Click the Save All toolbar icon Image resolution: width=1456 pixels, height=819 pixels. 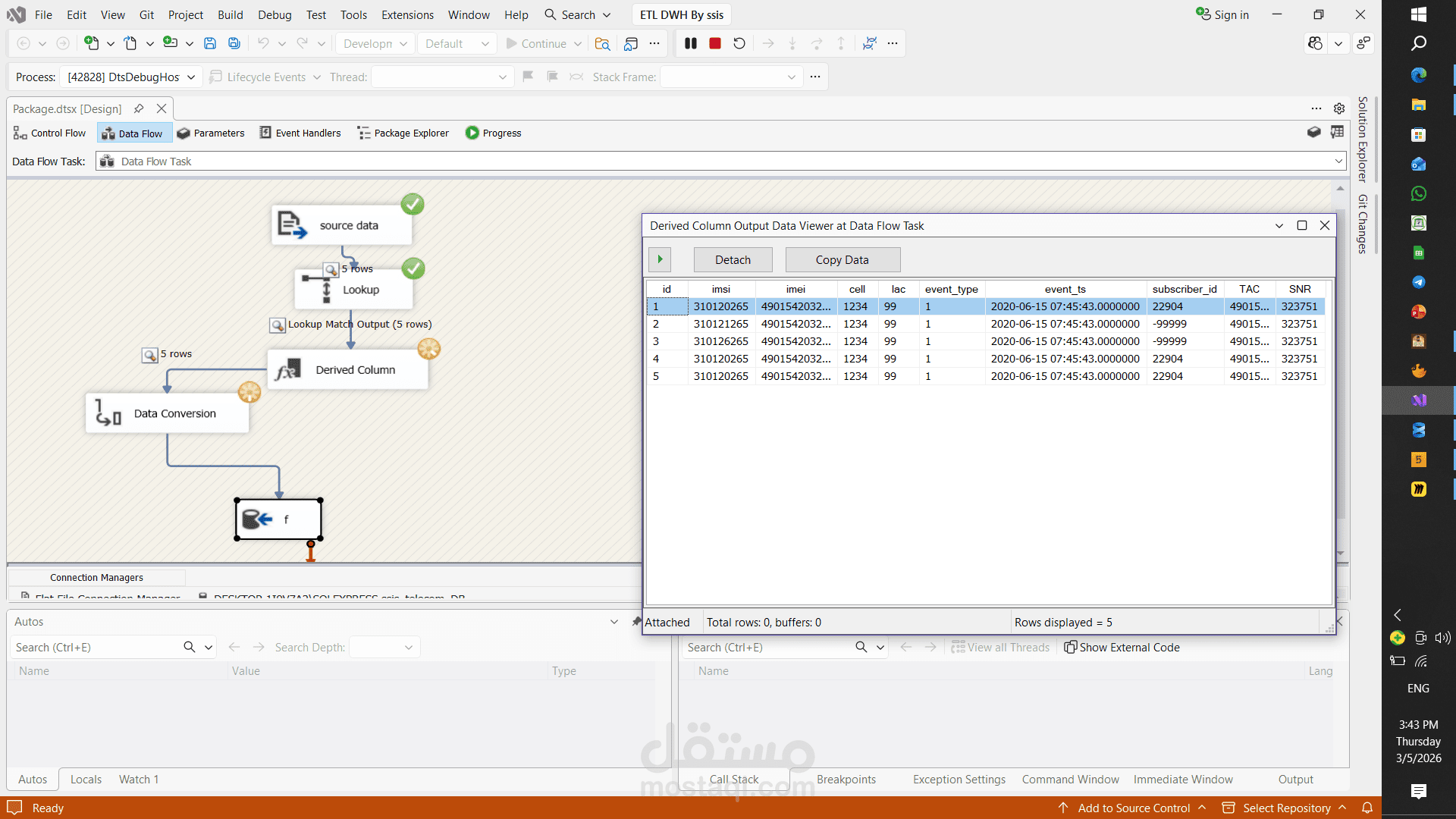(x=234, y=44)
